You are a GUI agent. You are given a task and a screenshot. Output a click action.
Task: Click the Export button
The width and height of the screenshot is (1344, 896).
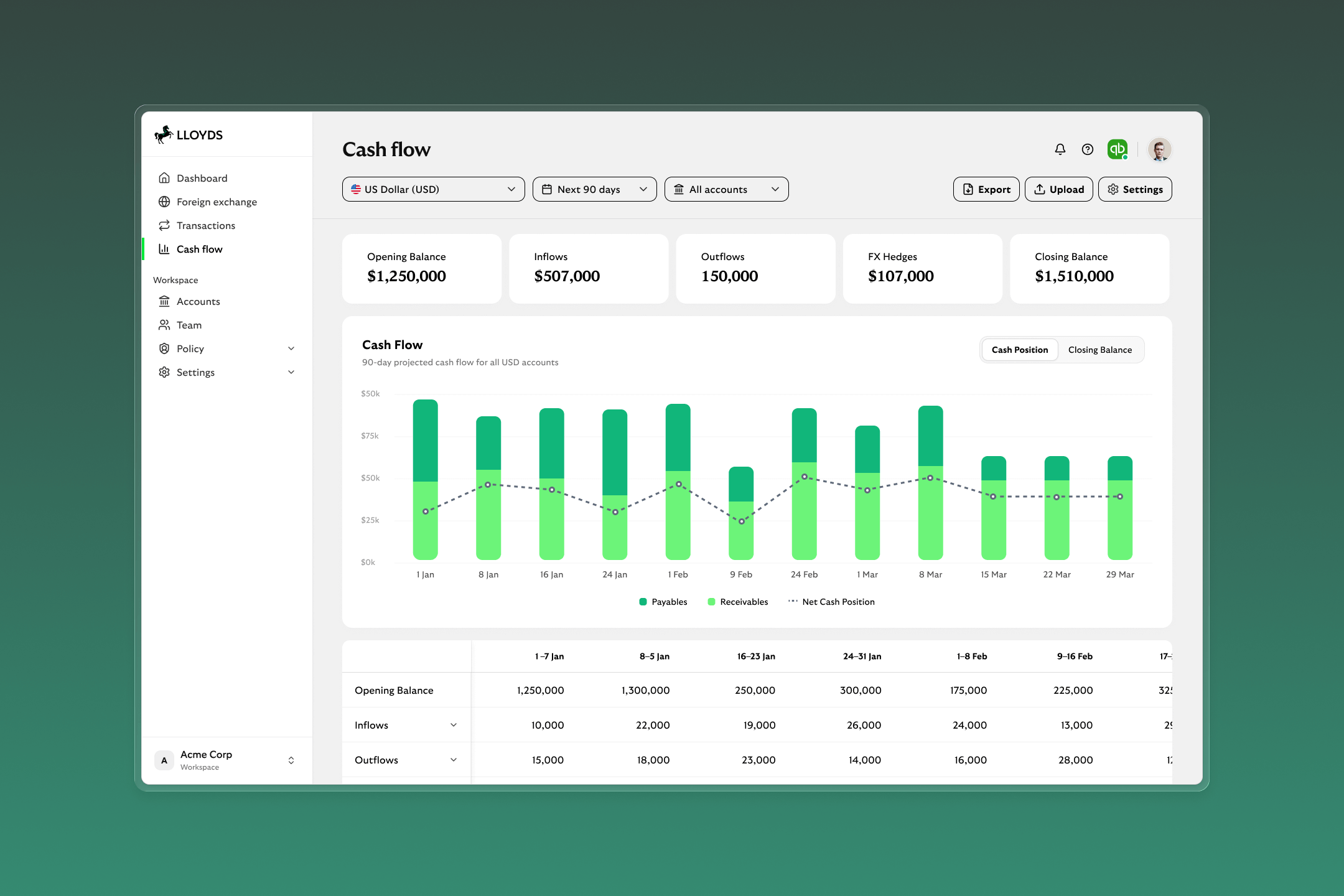point(986,189)
